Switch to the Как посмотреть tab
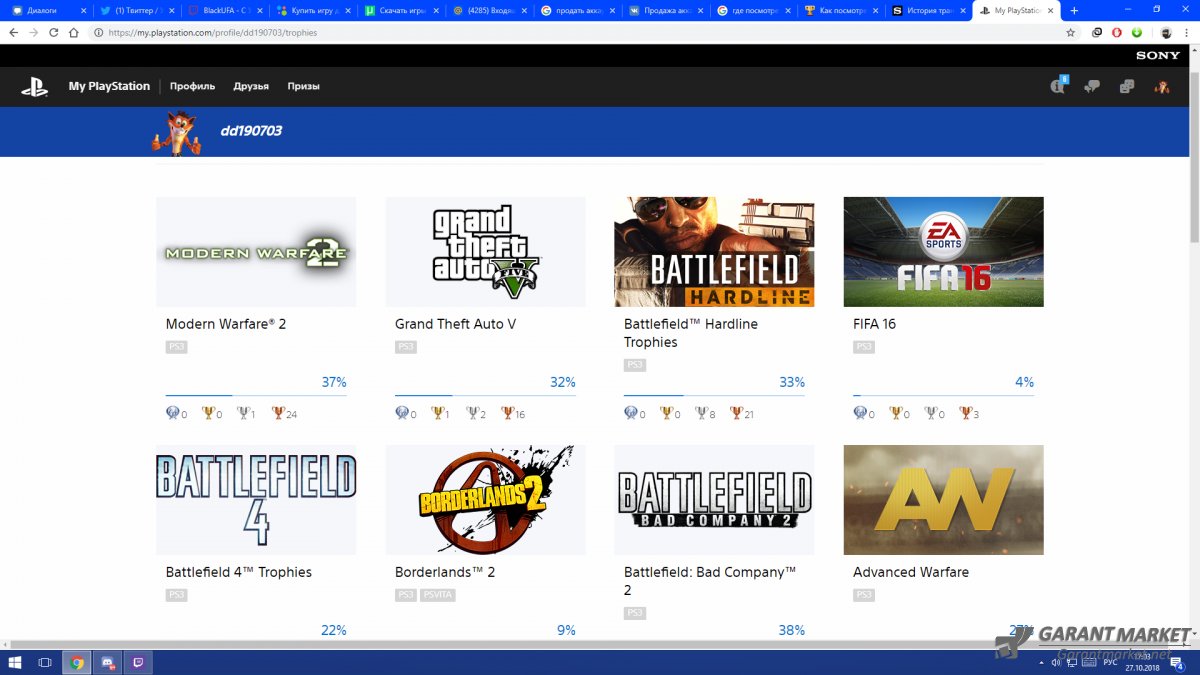 tap(842, 10)
